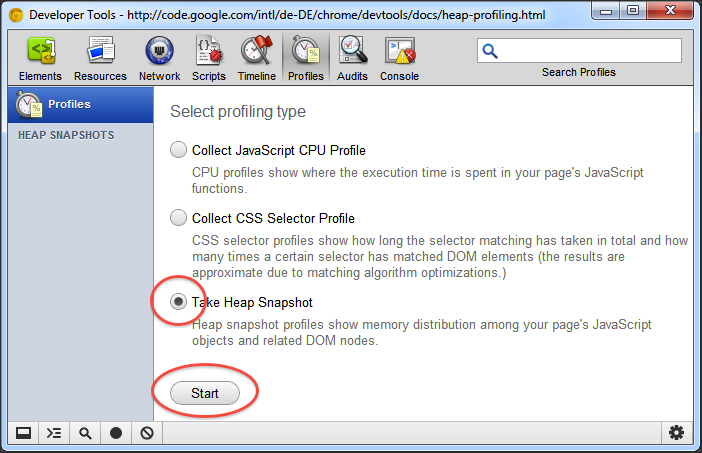Open the Resources panel

point(100,59)
